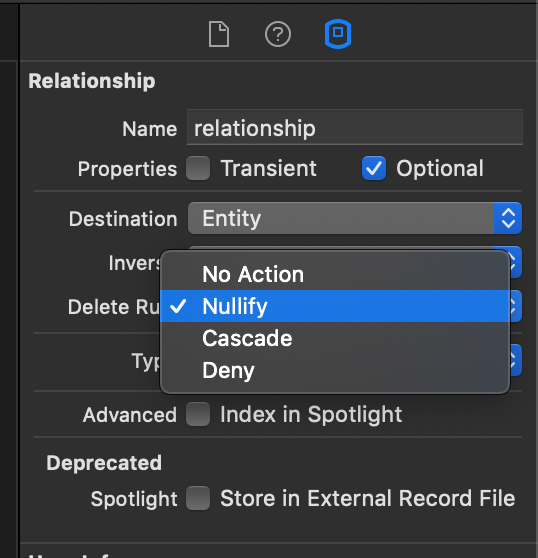Image resolution: width=538 pixels, height=558 pixels.
Task: Click the relationship Name text field
Action: point(355,127)
